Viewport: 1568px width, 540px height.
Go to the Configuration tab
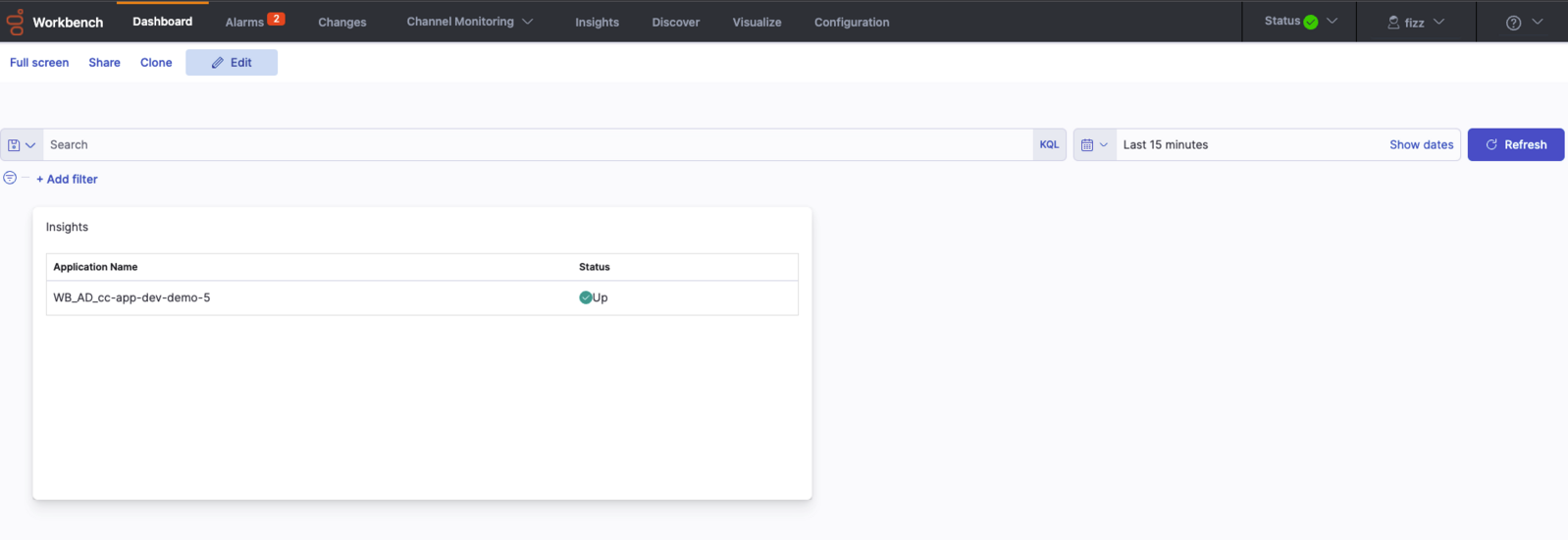851,22
